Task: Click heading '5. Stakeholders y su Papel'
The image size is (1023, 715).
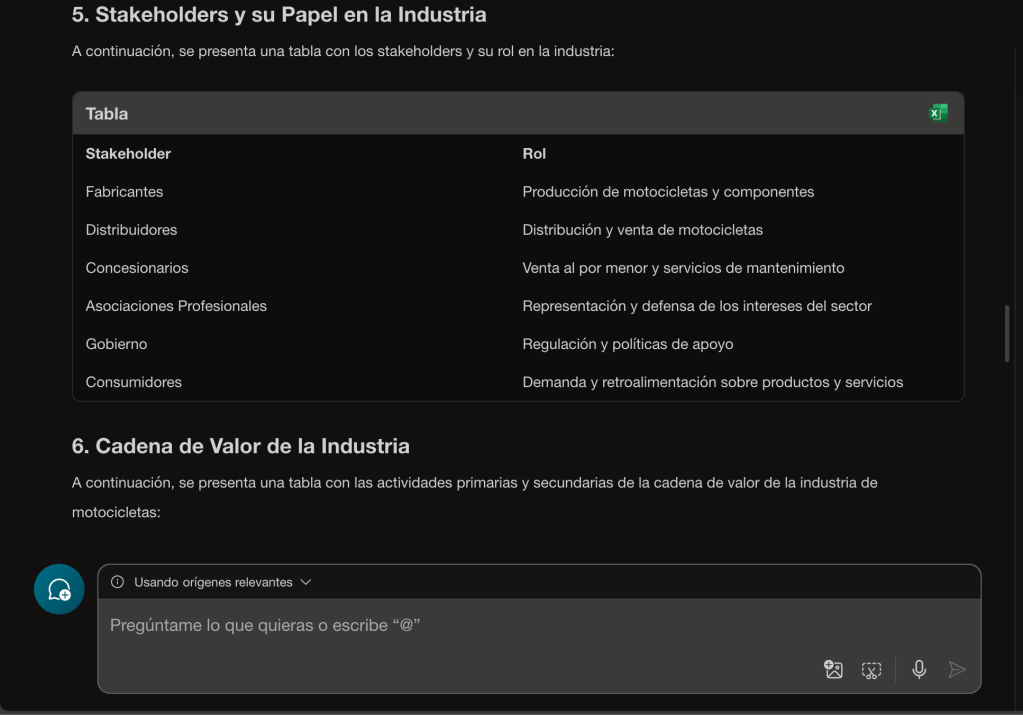Action: tap(279, 15)
